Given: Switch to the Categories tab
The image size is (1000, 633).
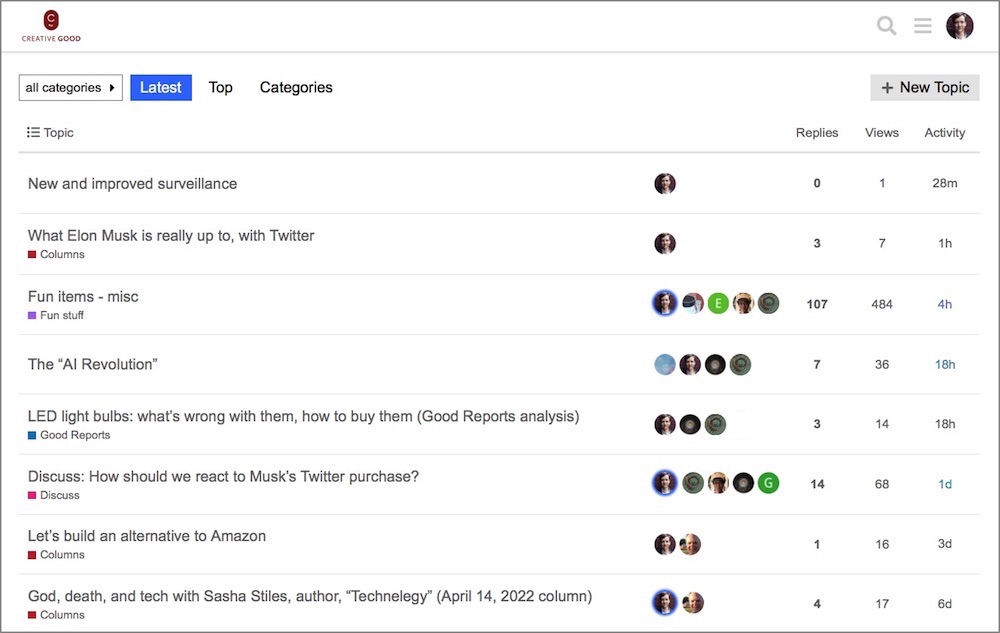Looking at the screenshot, I should click(296, 87).
